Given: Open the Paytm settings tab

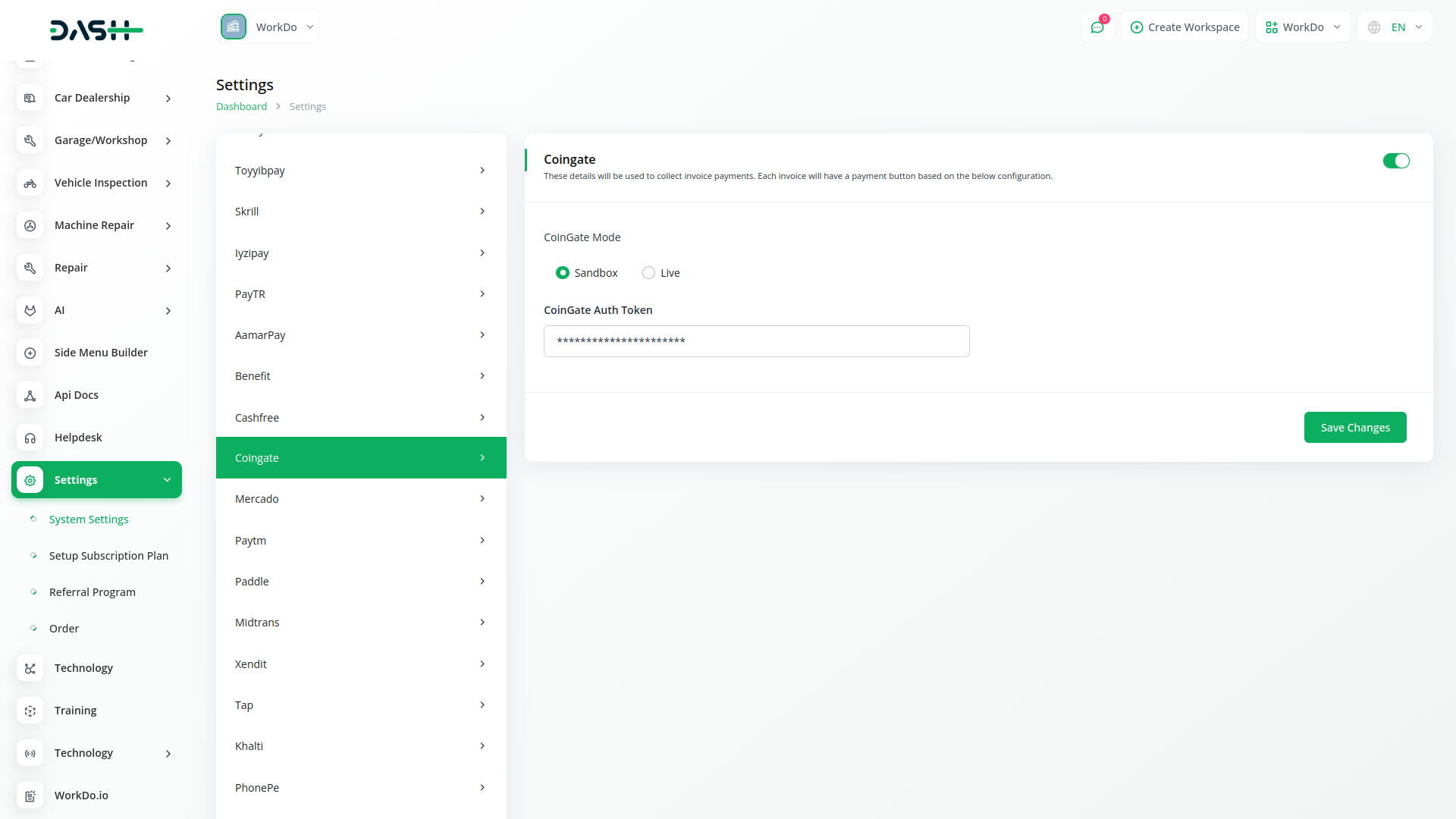Looking at the screenshot, I should (361, 541).
